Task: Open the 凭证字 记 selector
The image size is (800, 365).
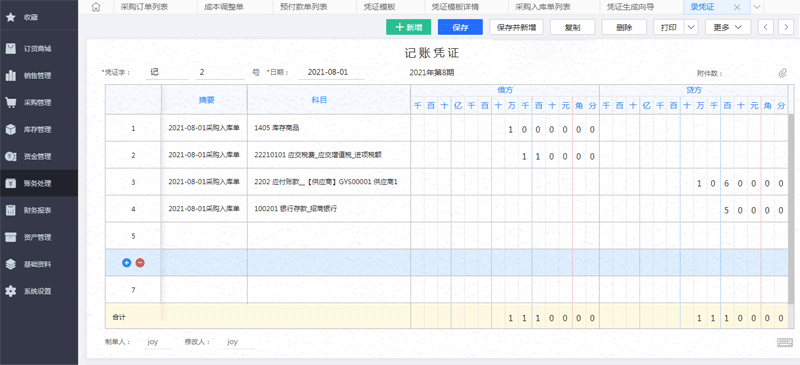Action: 167,72
